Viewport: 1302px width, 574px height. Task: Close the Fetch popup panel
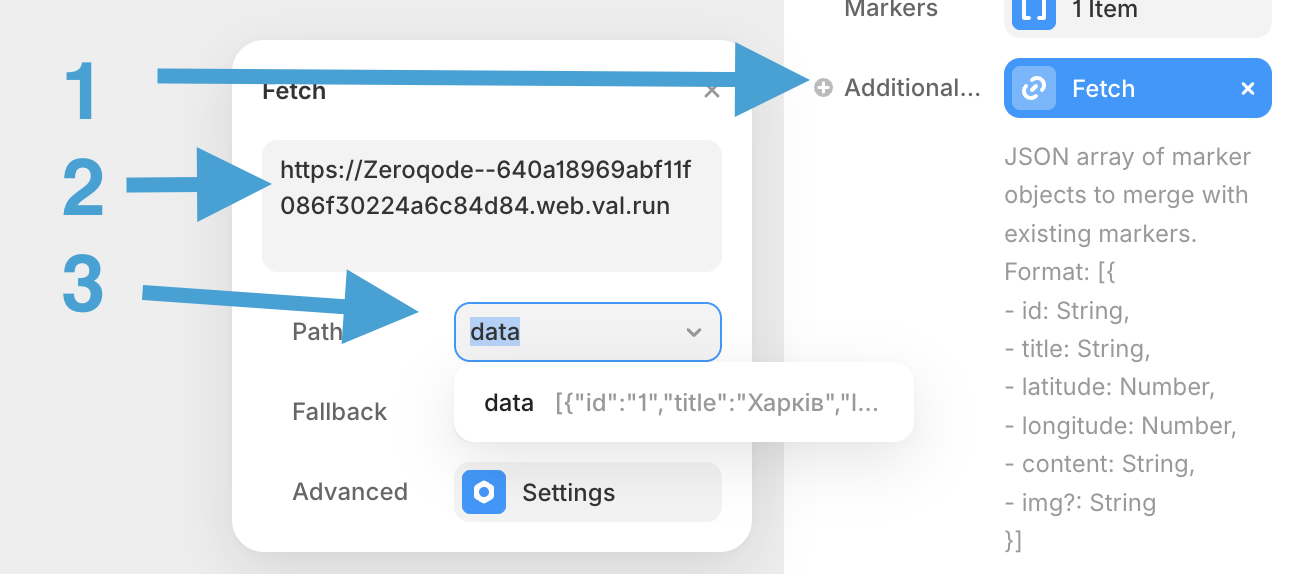coord(712,92)
